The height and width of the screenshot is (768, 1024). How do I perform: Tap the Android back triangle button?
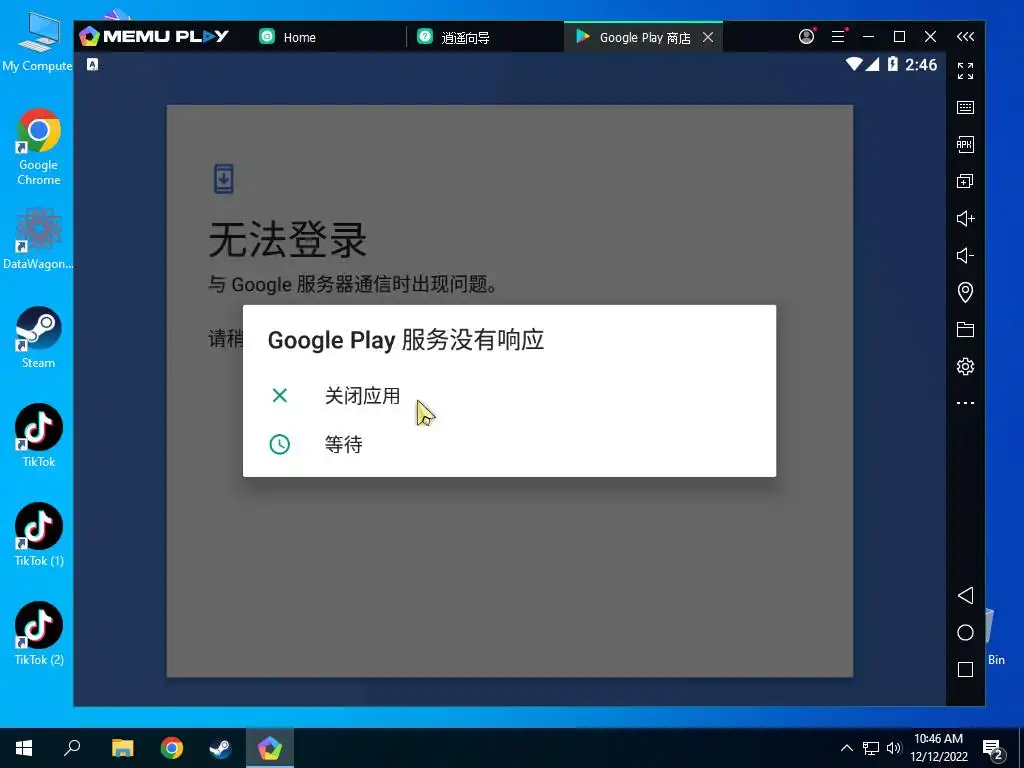(965, 595)
